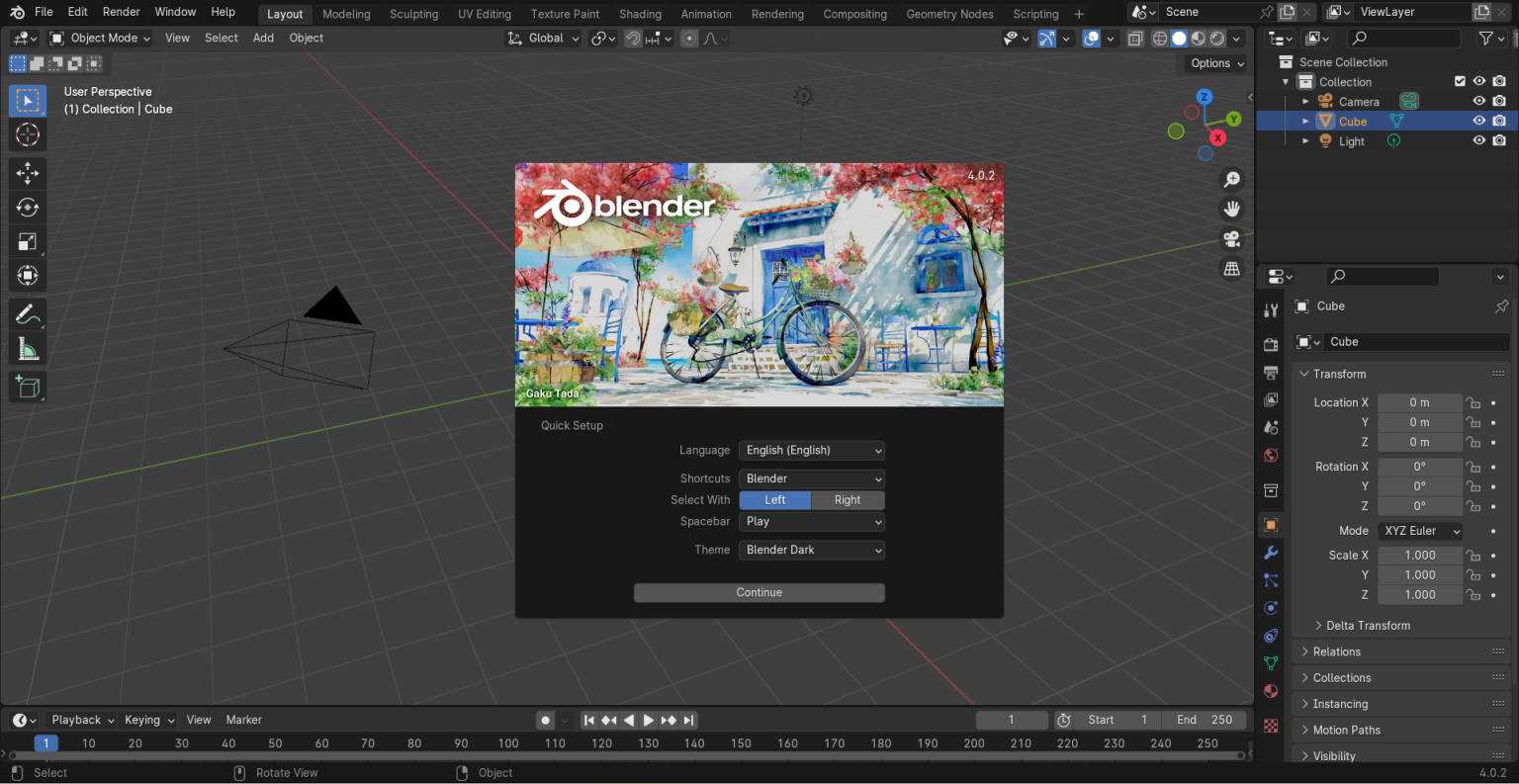Select the Rotate tool

tap(27, 207)
